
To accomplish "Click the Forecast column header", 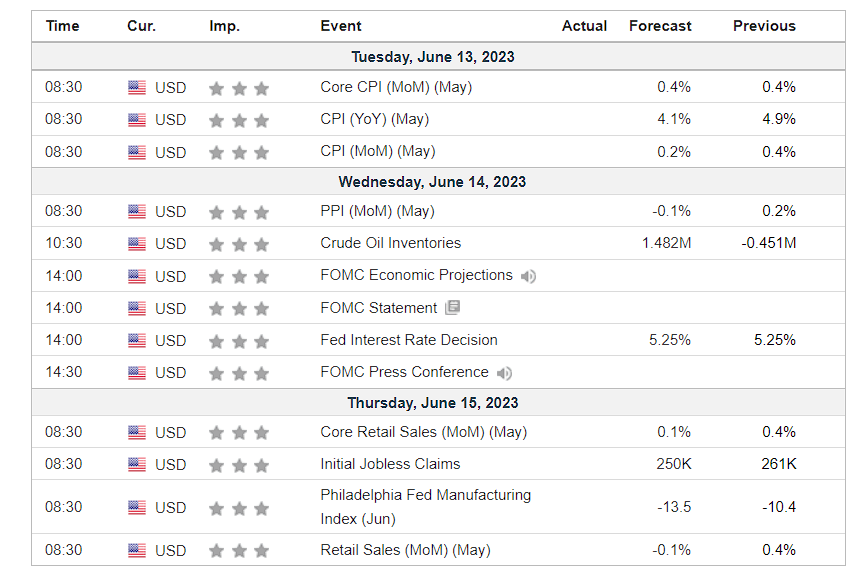I will point(660,26).
